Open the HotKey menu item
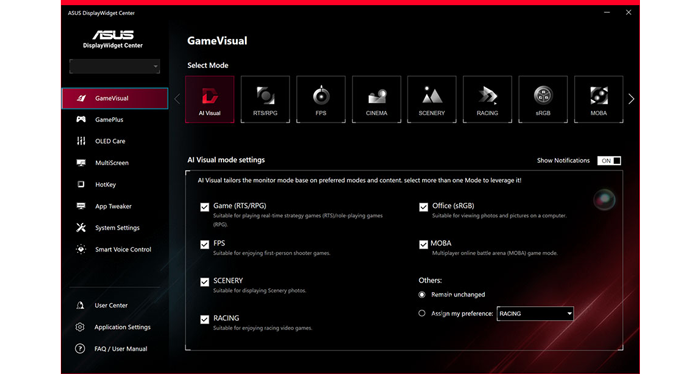The width and height of the screenshot is (700, 374). tap(115, 184)
